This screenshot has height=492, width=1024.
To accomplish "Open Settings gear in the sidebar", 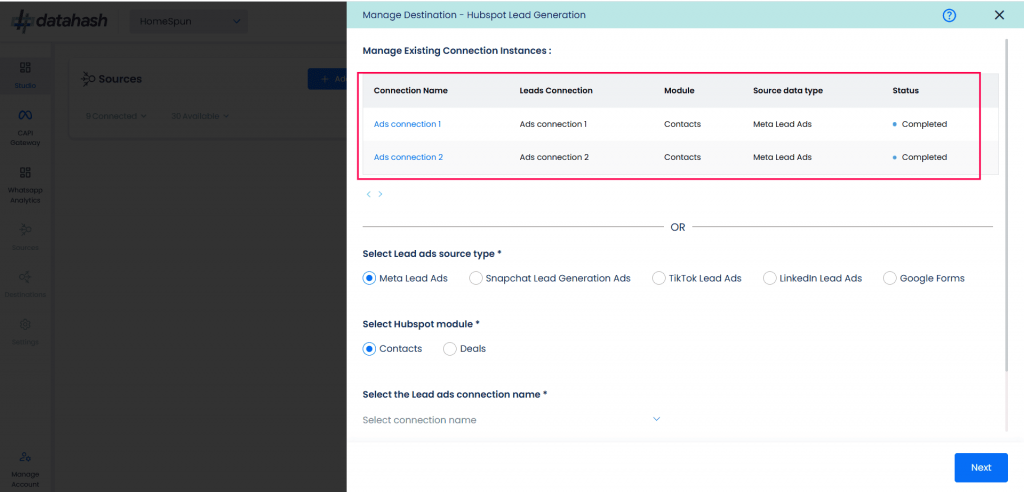I will click(25, 332).
